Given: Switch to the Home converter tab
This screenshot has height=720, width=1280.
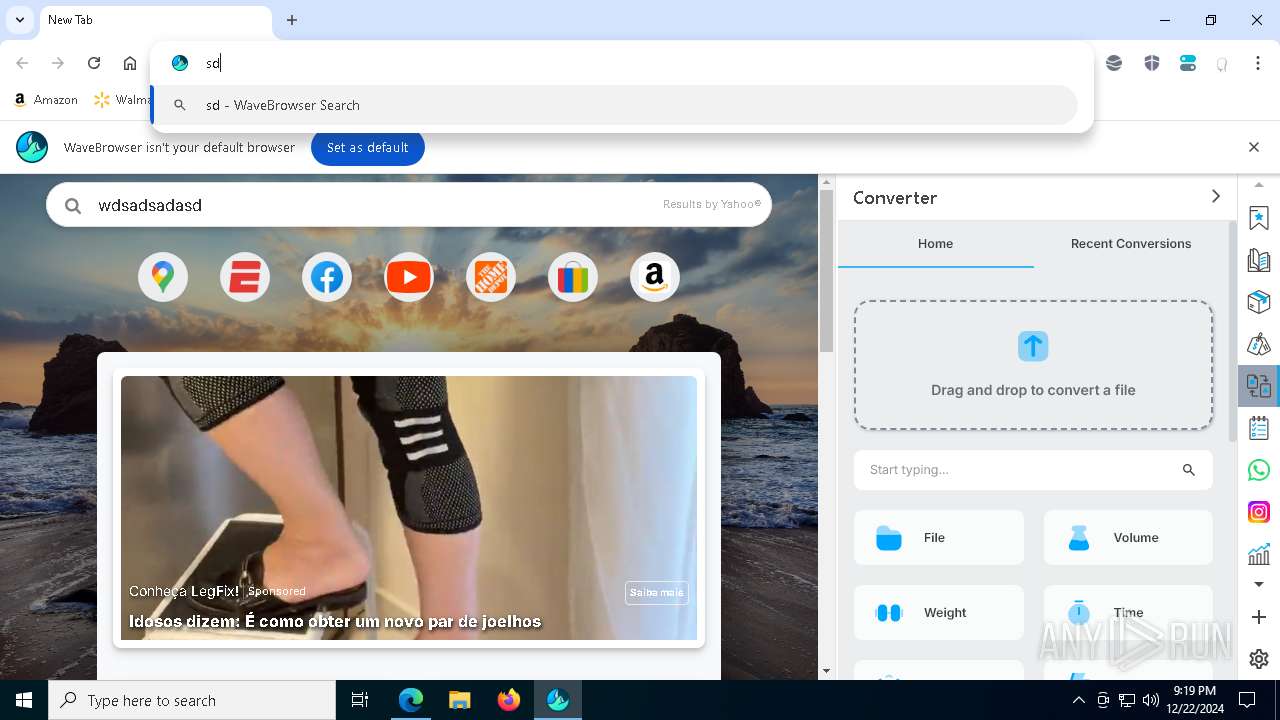Looking at the screenshot, I should point(935,244).
